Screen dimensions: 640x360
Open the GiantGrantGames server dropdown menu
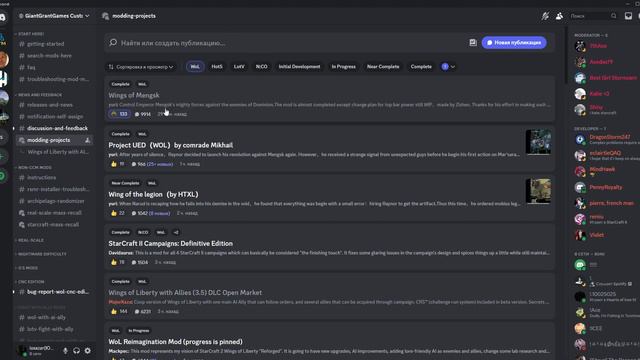[x=54, y=16]
